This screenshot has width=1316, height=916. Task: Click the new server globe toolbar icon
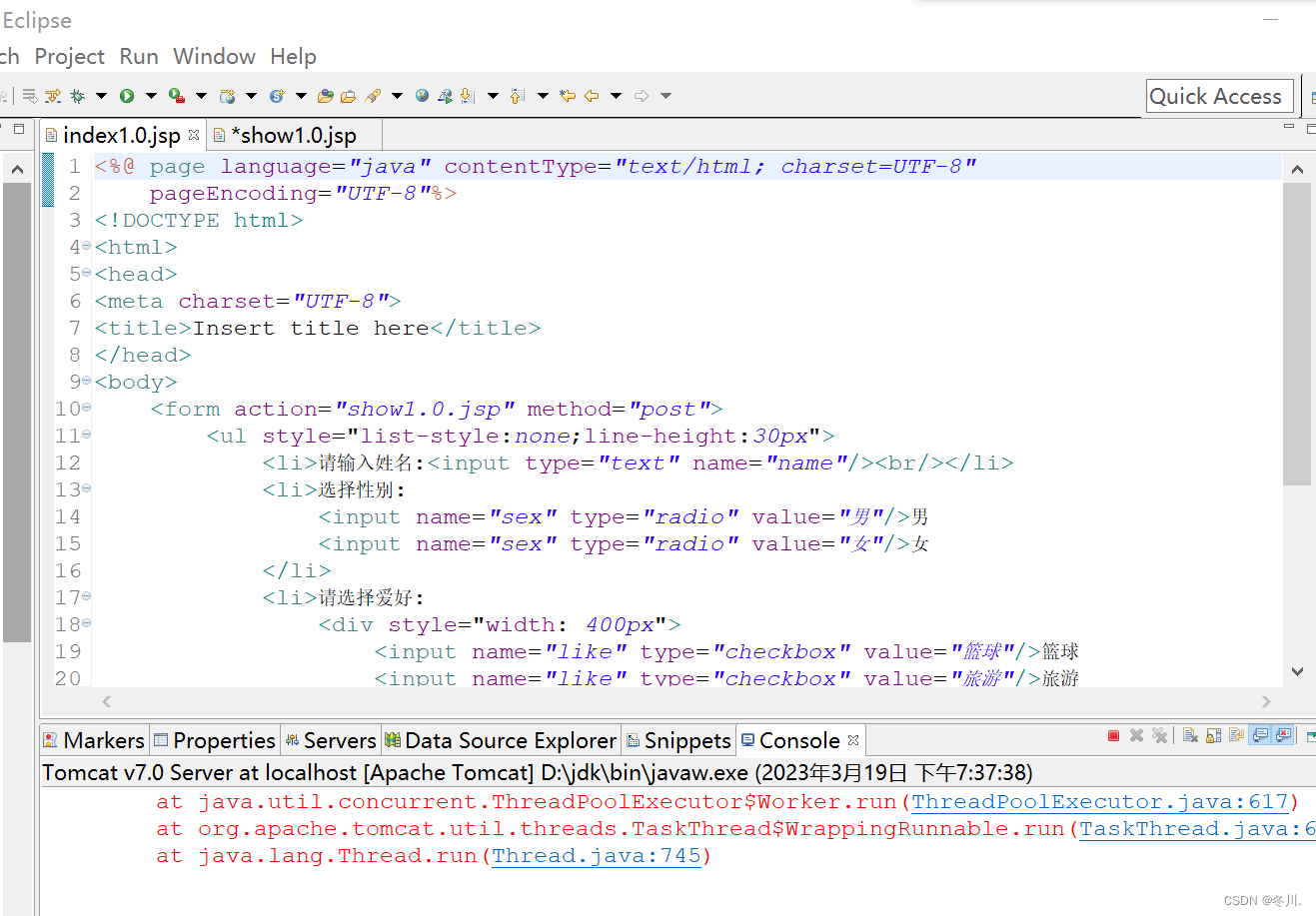click(x=227, y=96)
